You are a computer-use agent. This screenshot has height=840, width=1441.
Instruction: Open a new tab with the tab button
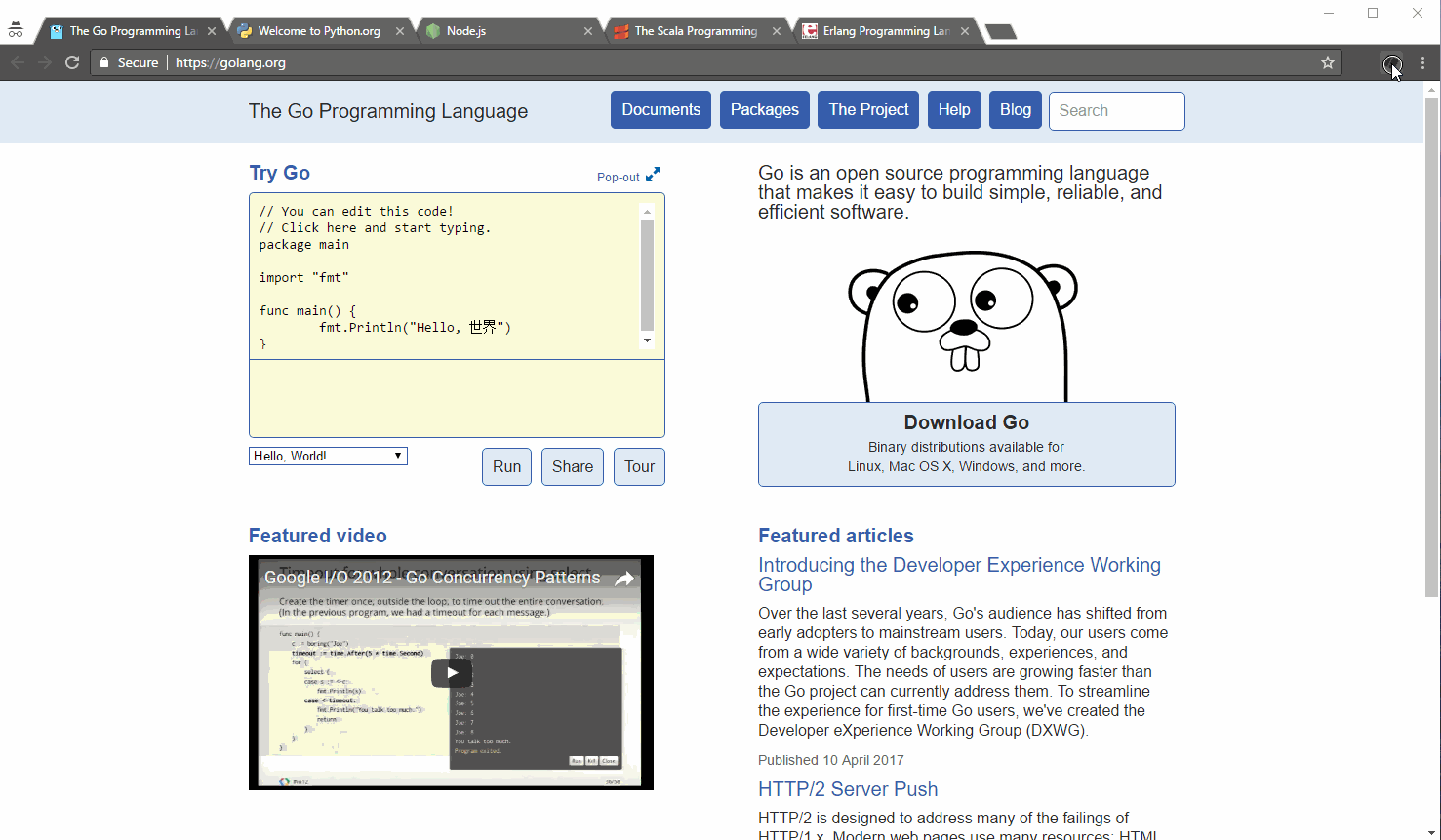pos(1001,32)
